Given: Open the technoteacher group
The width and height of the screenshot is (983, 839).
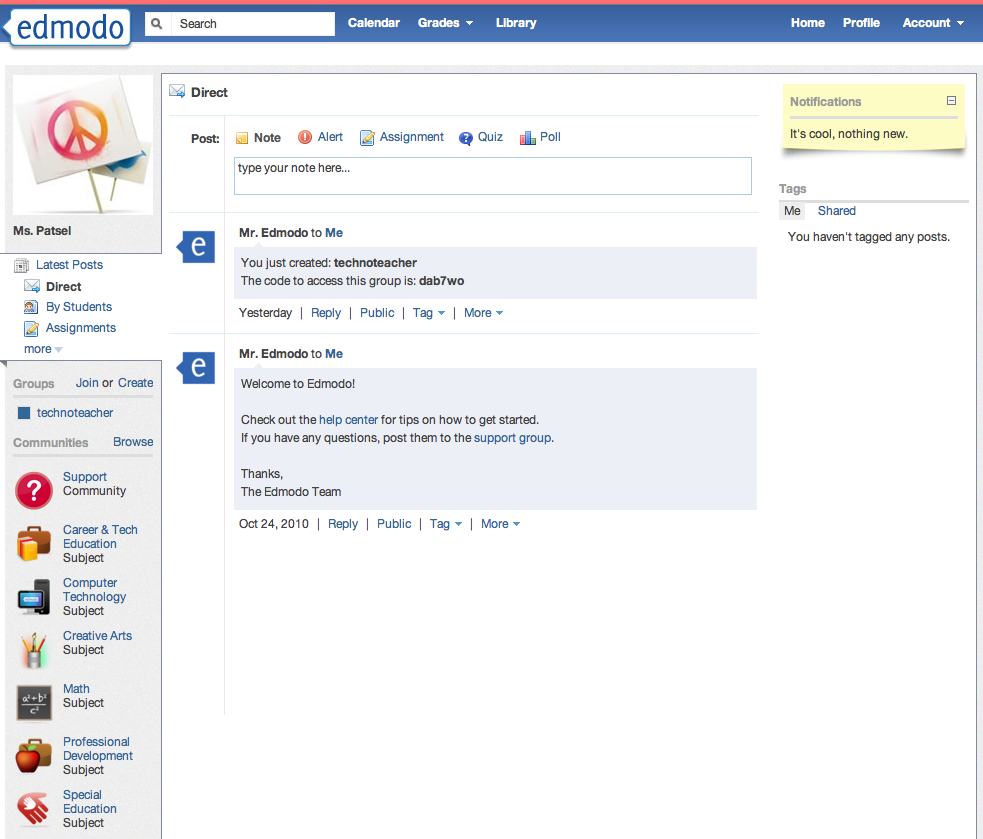Looking at the screenshot, I should (x=75, y=413).
